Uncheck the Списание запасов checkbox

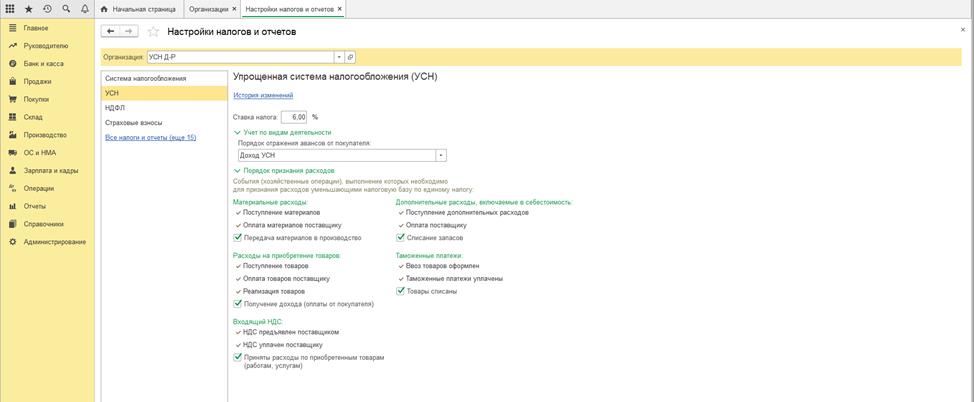[401, 238]
